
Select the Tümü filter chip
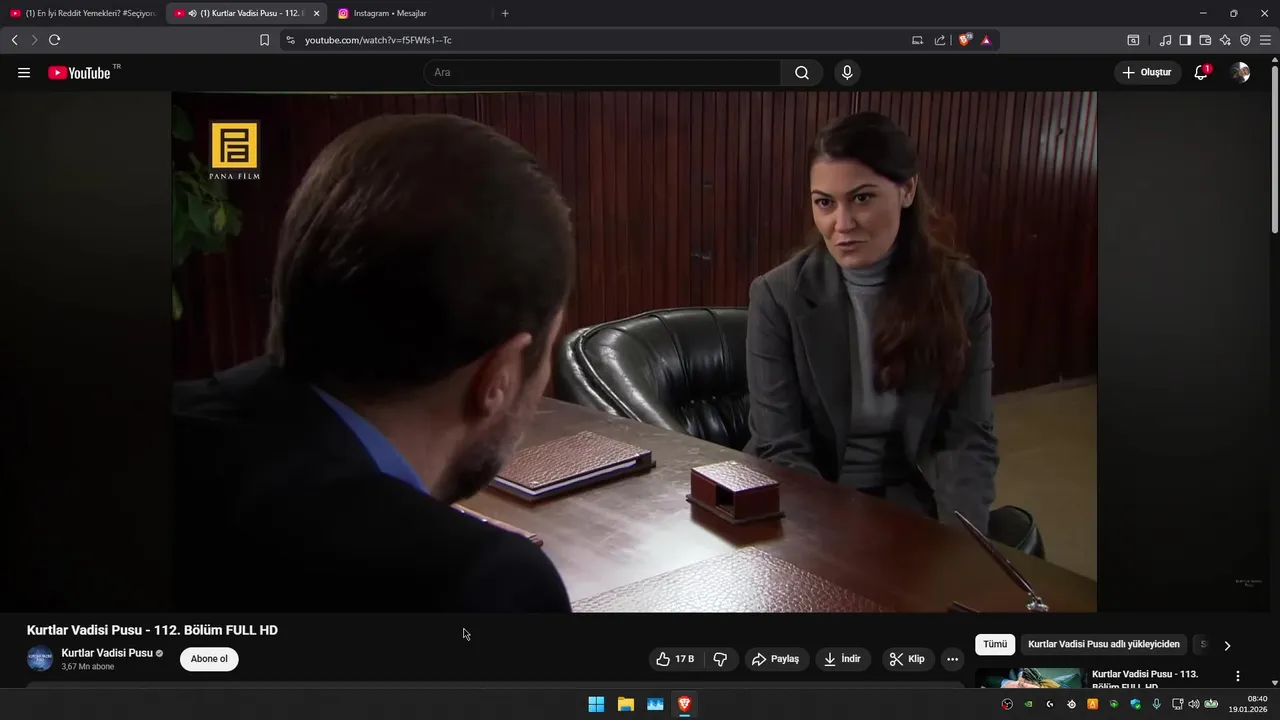(995, 645)
